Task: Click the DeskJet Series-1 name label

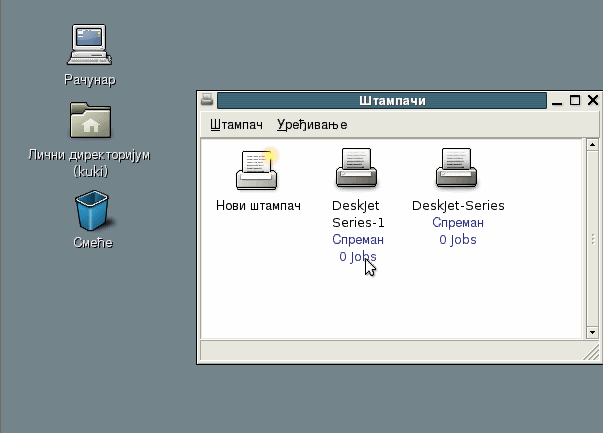Action: point(358,214)
